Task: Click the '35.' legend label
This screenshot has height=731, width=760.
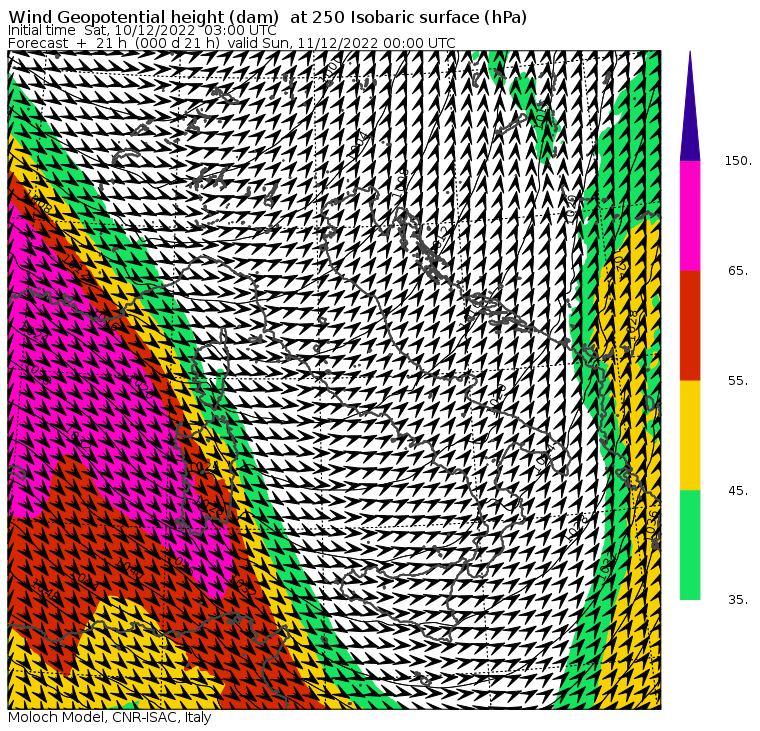Action: [x=738, y=600]
